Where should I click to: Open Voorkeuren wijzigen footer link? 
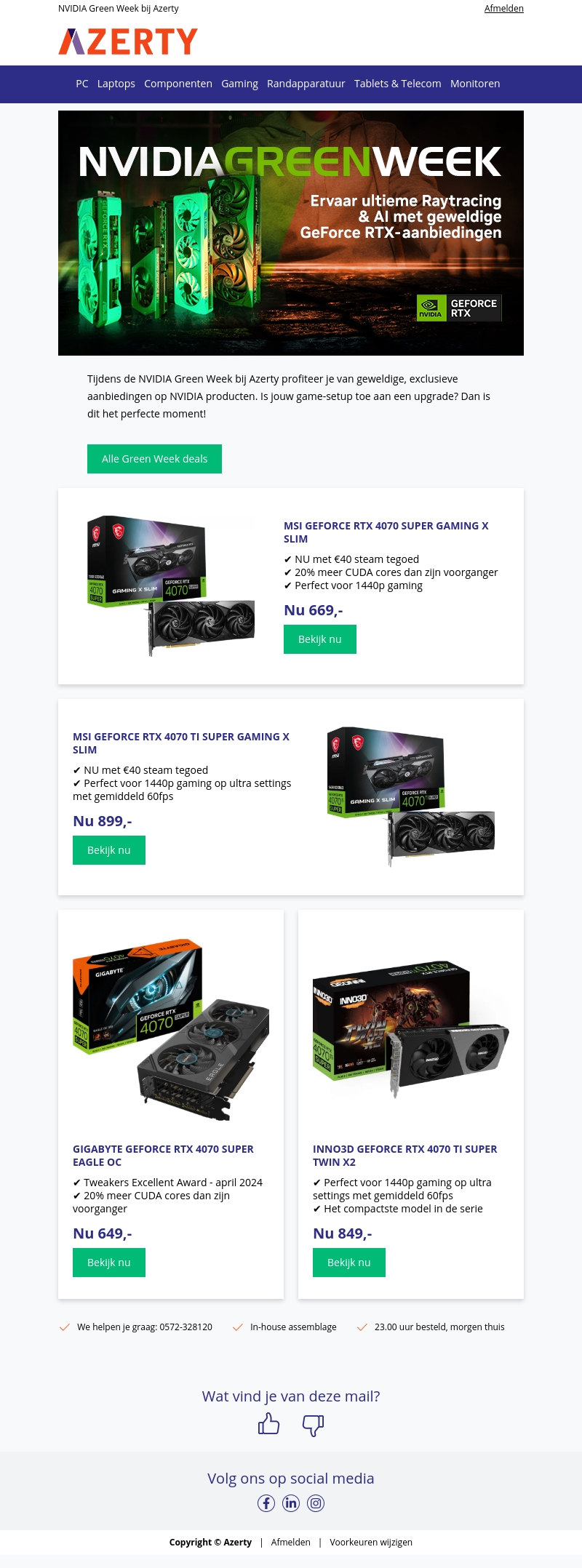pyautogui.click(x=371, y=1542)
